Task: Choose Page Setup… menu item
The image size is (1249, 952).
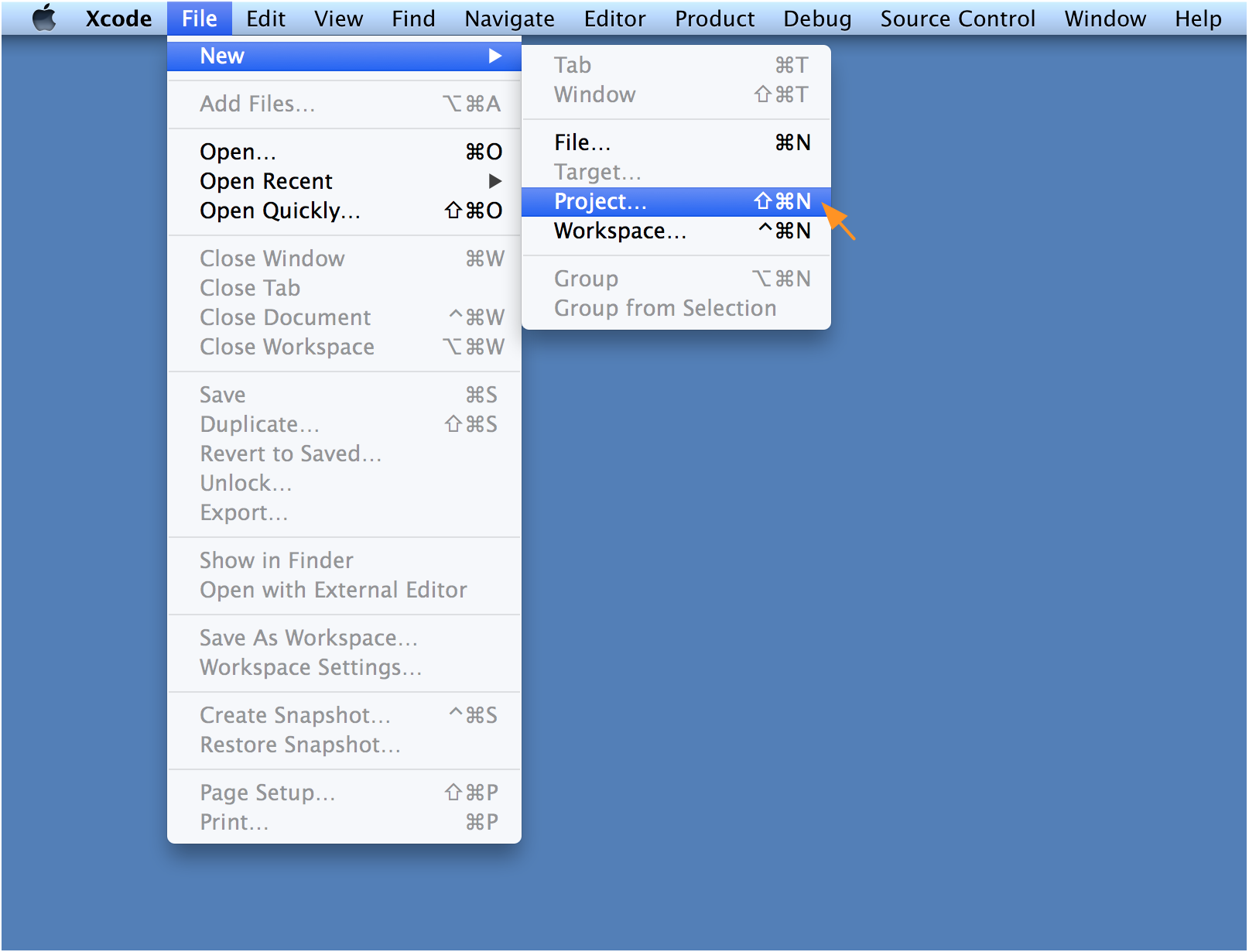Action: 344,793
